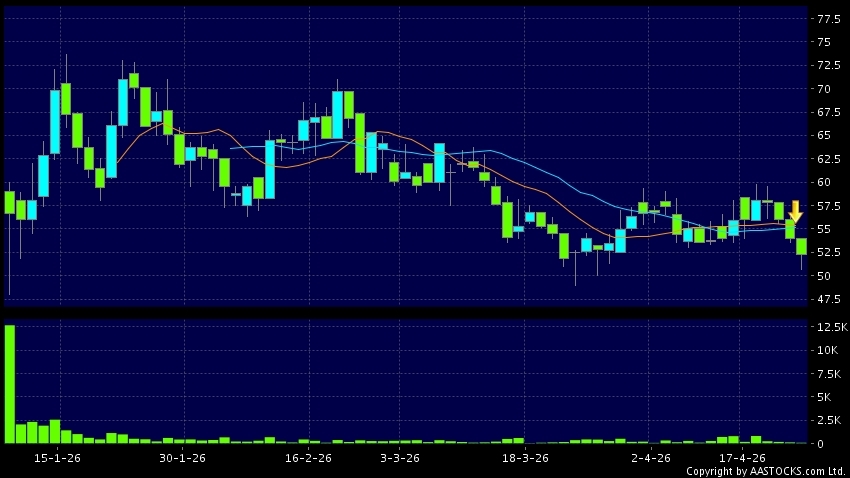Click the 12.5K volume axis label
This screenshot has height=478, width=850.
click(x=830, y=327)
